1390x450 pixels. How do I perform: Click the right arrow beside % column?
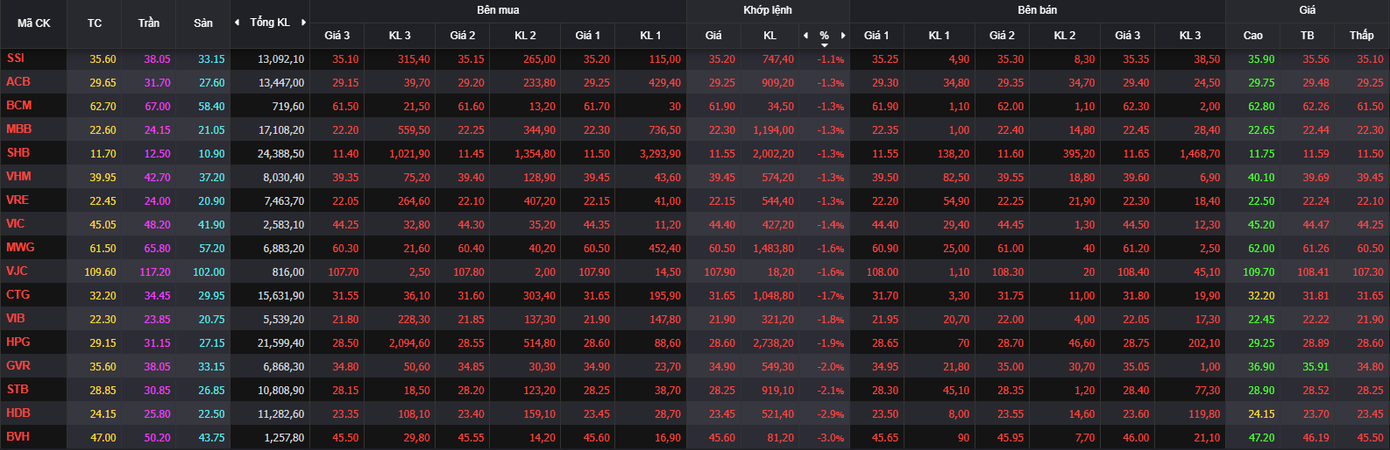pyautogui.click(x=843, y=35)
